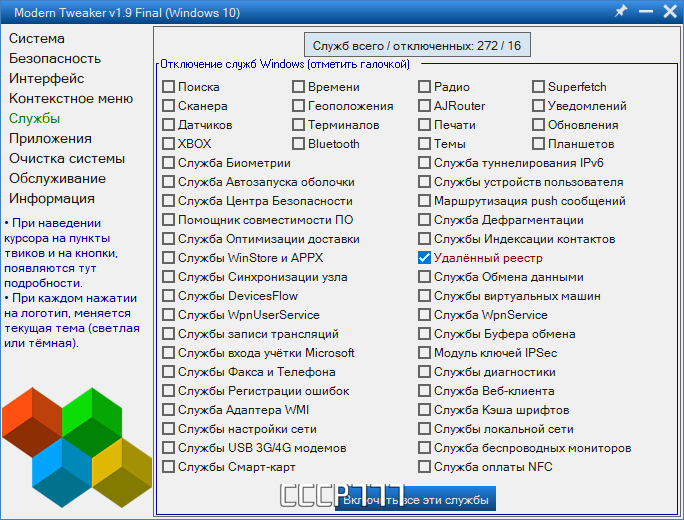This screenshot has height=520, width=684.
Task: Tick Служба Оптимизации доставки
Action: click(x=168, y=239)
